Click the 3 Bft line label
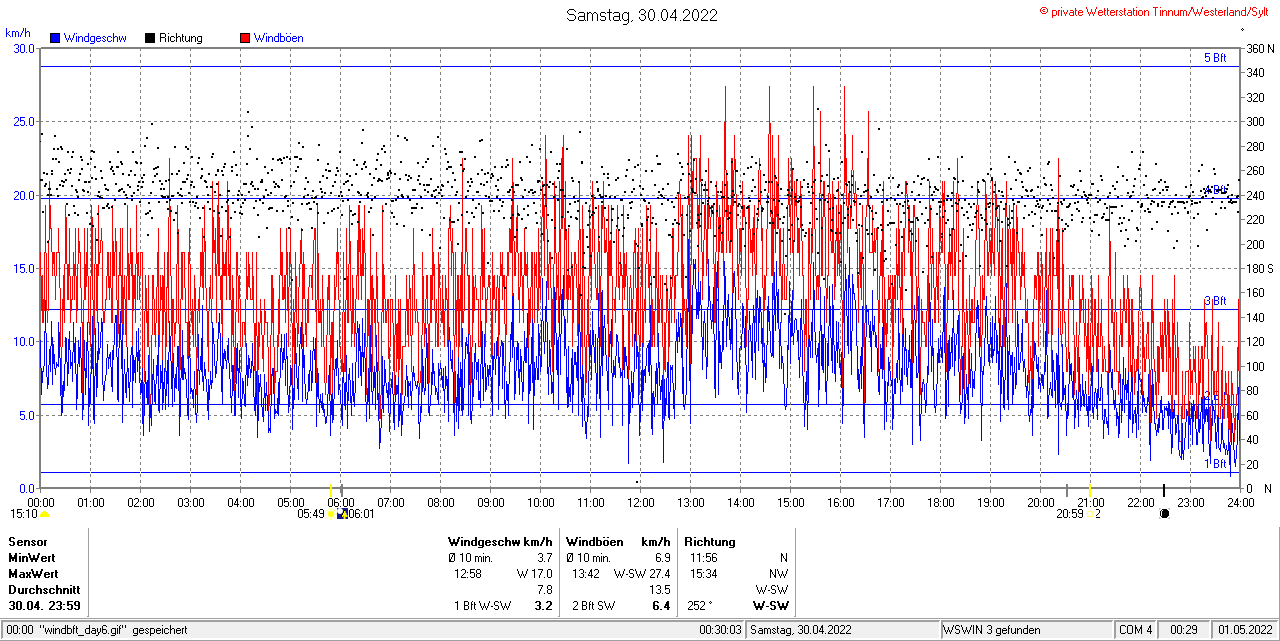The width and height of the screenshot is (1280, 641). pyautogui.click(x=1214, y=300)
